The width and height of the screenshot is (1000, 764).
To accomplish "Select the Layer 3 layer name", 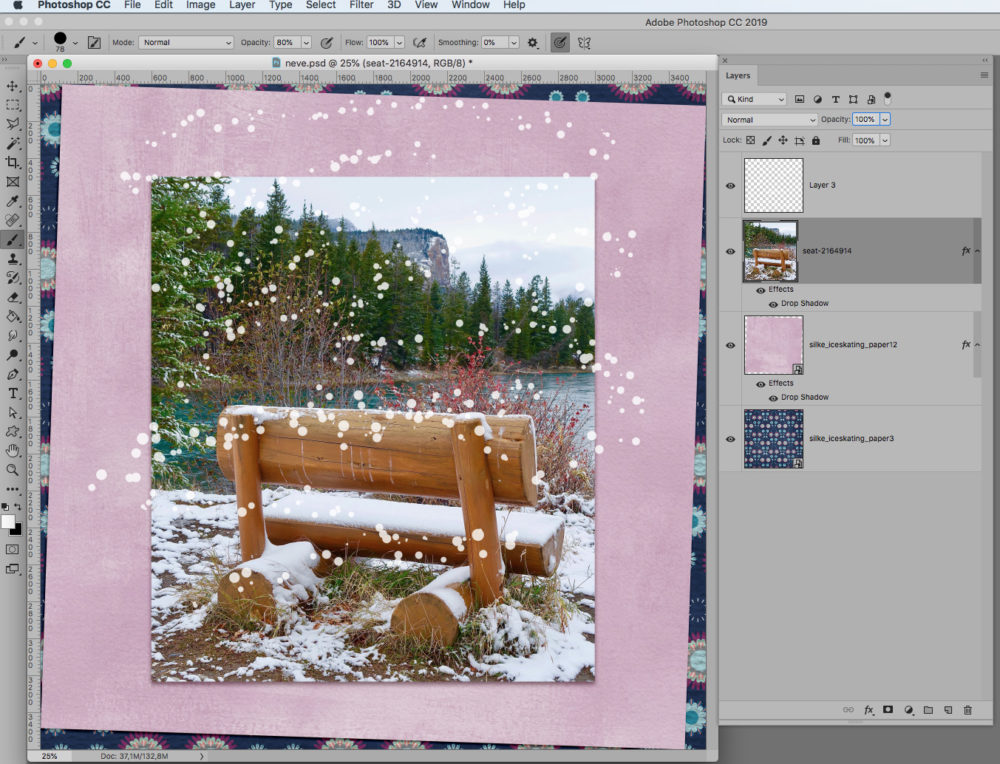I will 823,186.
